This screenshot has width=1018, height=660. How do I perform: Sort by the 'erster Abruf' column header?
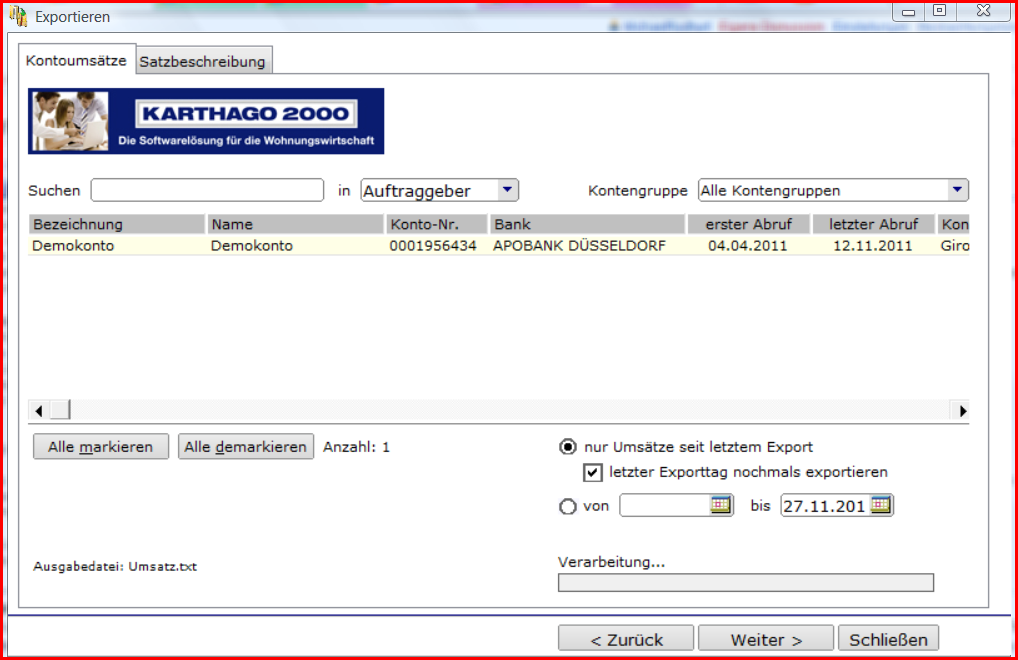pyautogui.click(x=749, y=224)
